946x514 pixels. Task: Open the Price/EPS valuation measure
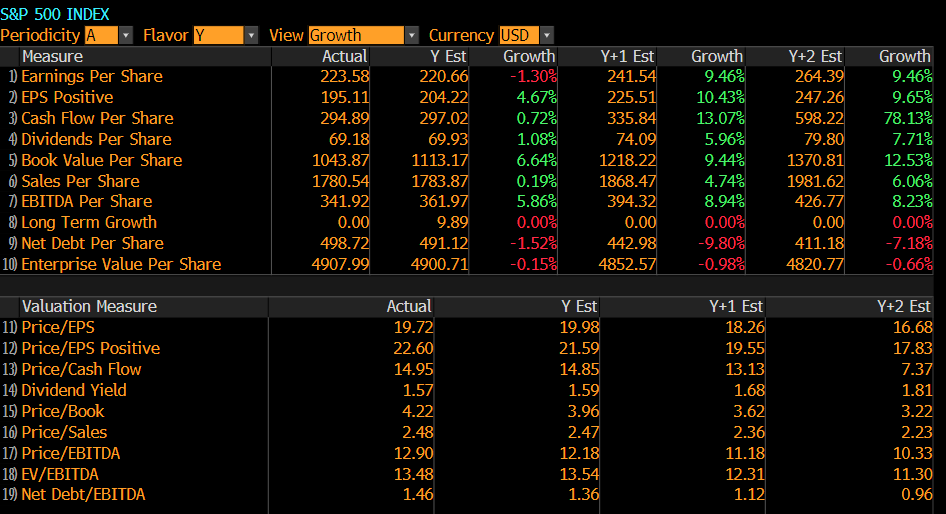pyautogui.click(x=58, y=328)
